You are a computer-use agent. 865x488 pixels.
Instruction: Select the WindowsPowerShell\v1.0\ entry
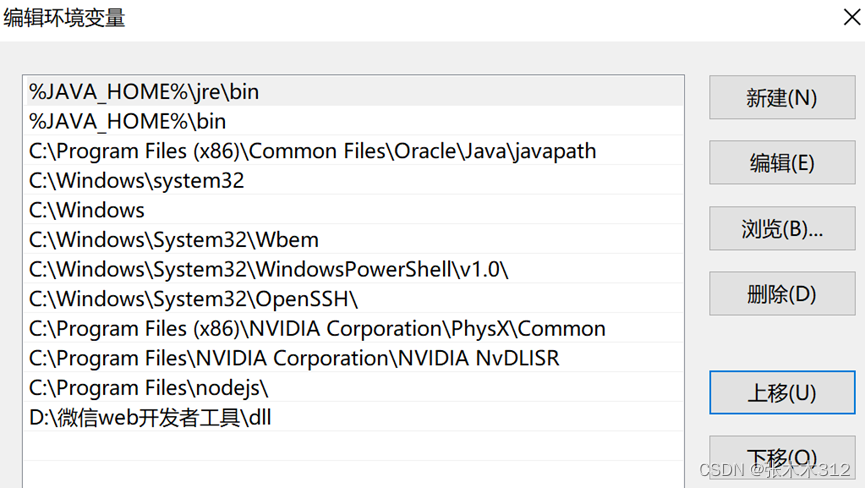click(354, 269)
